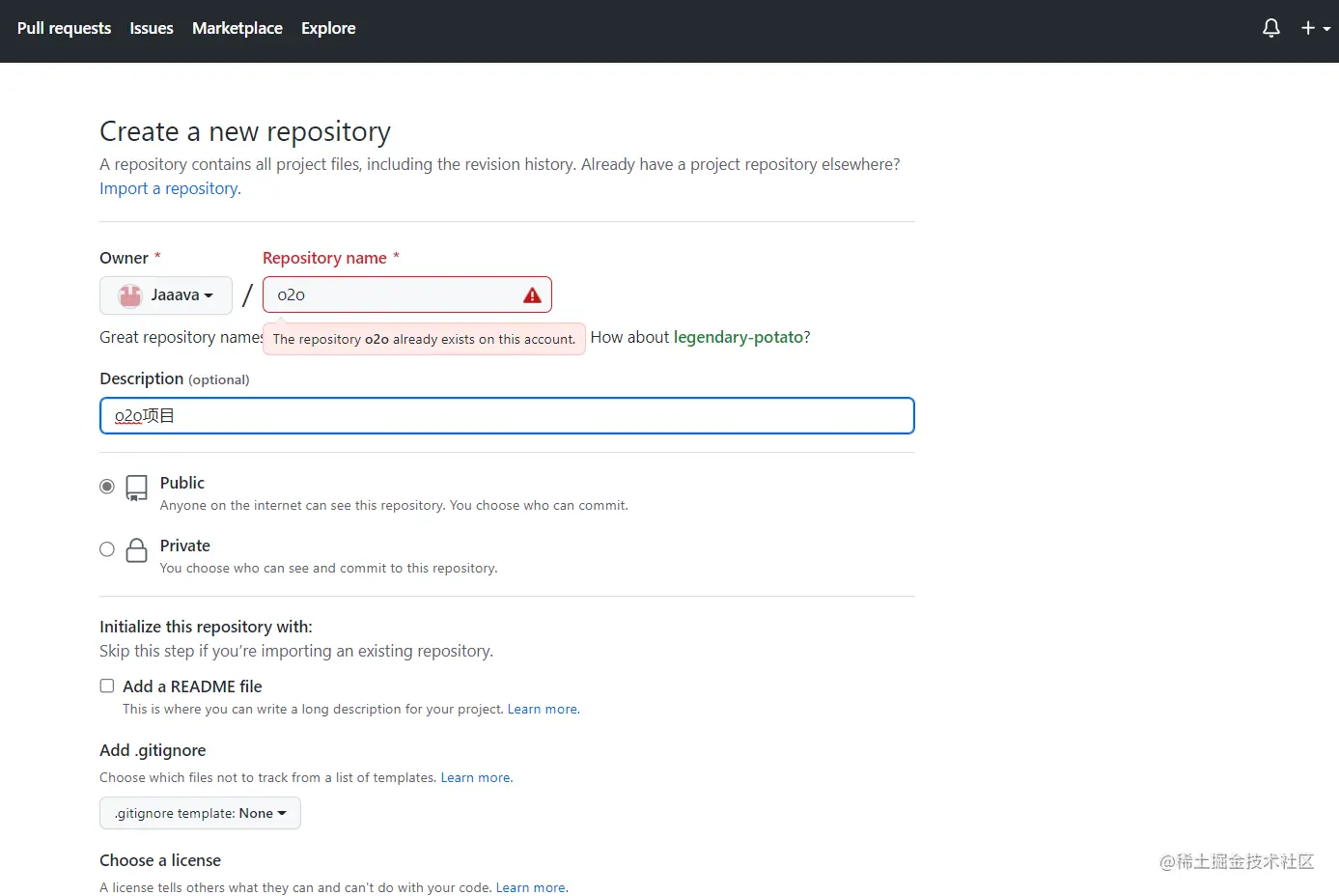Click the 'Choose a license' heading
The width and height of the screenshot is (1339, 896).
160,860
